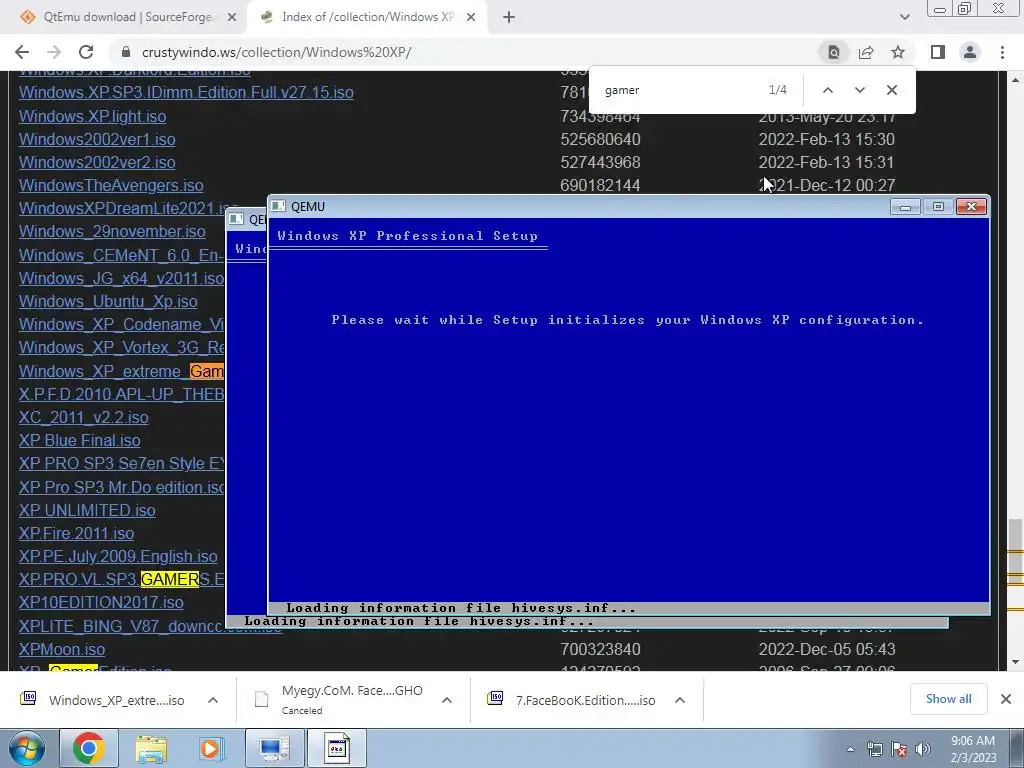Click the Windows_Ubuntu_Xp.iso link
Image resolution: width=1024 pixels, height=768 pixels.
[x=108, y=302]
